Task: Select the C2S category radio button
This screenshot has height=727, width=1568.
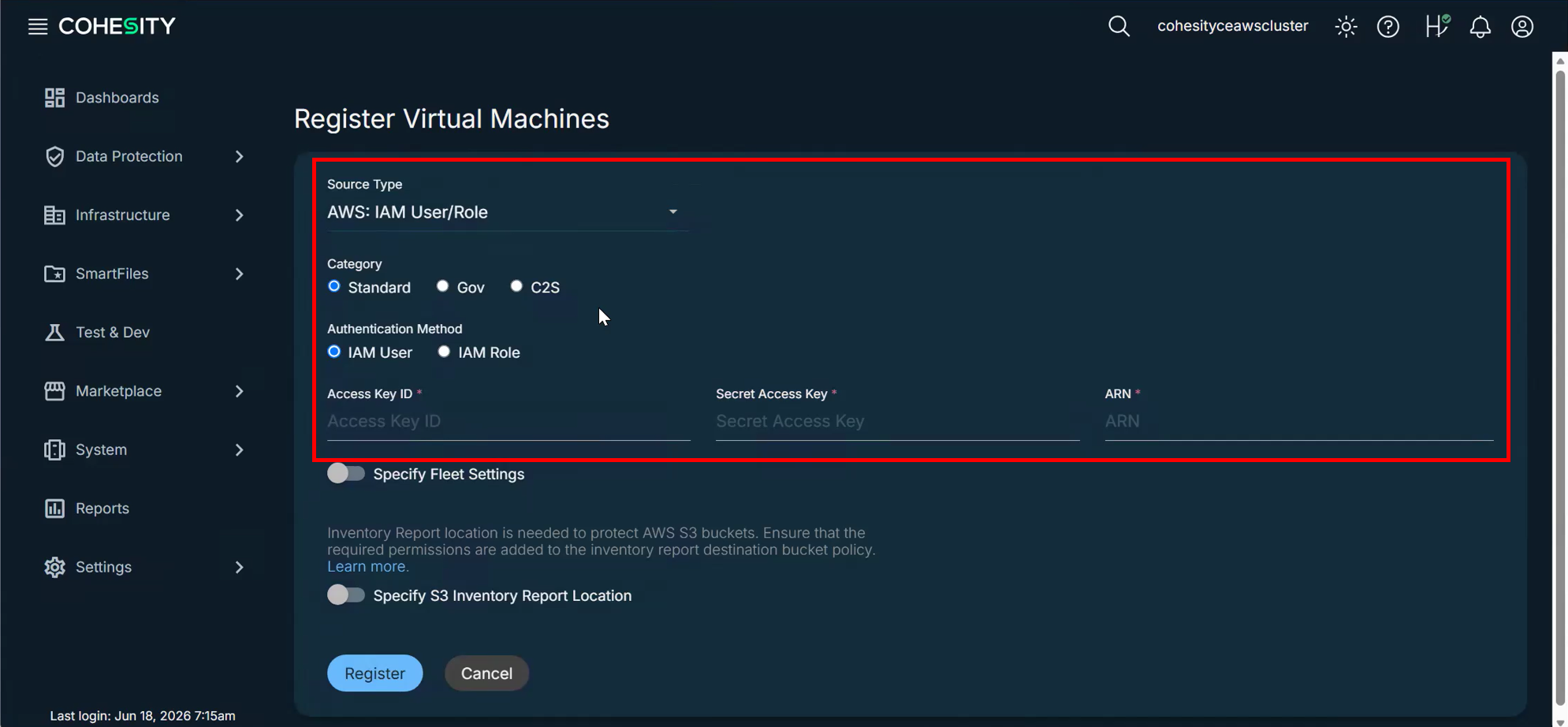Action: (516, 286)
